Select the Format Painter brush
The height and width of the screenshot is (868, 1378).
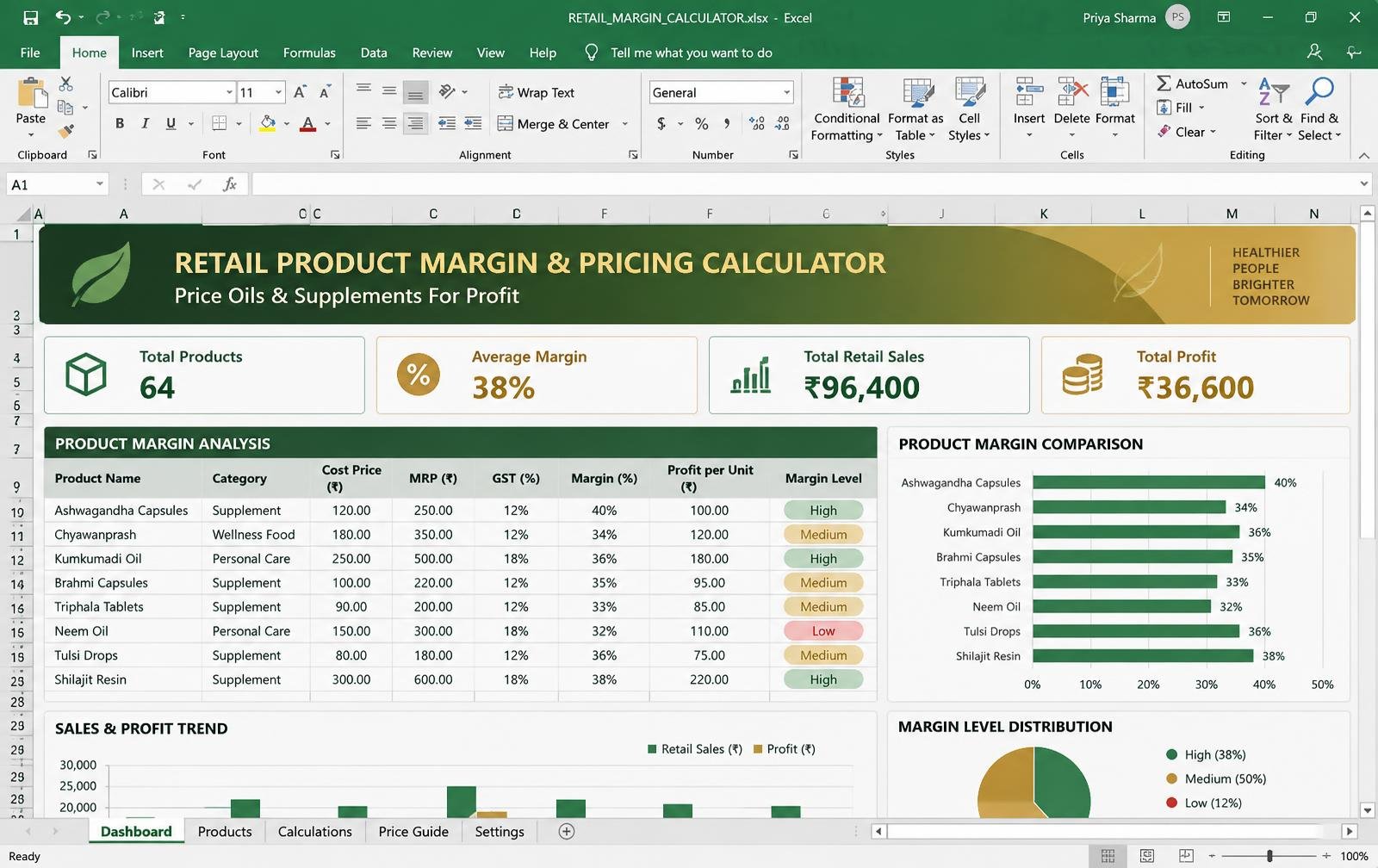pos(65,131)
